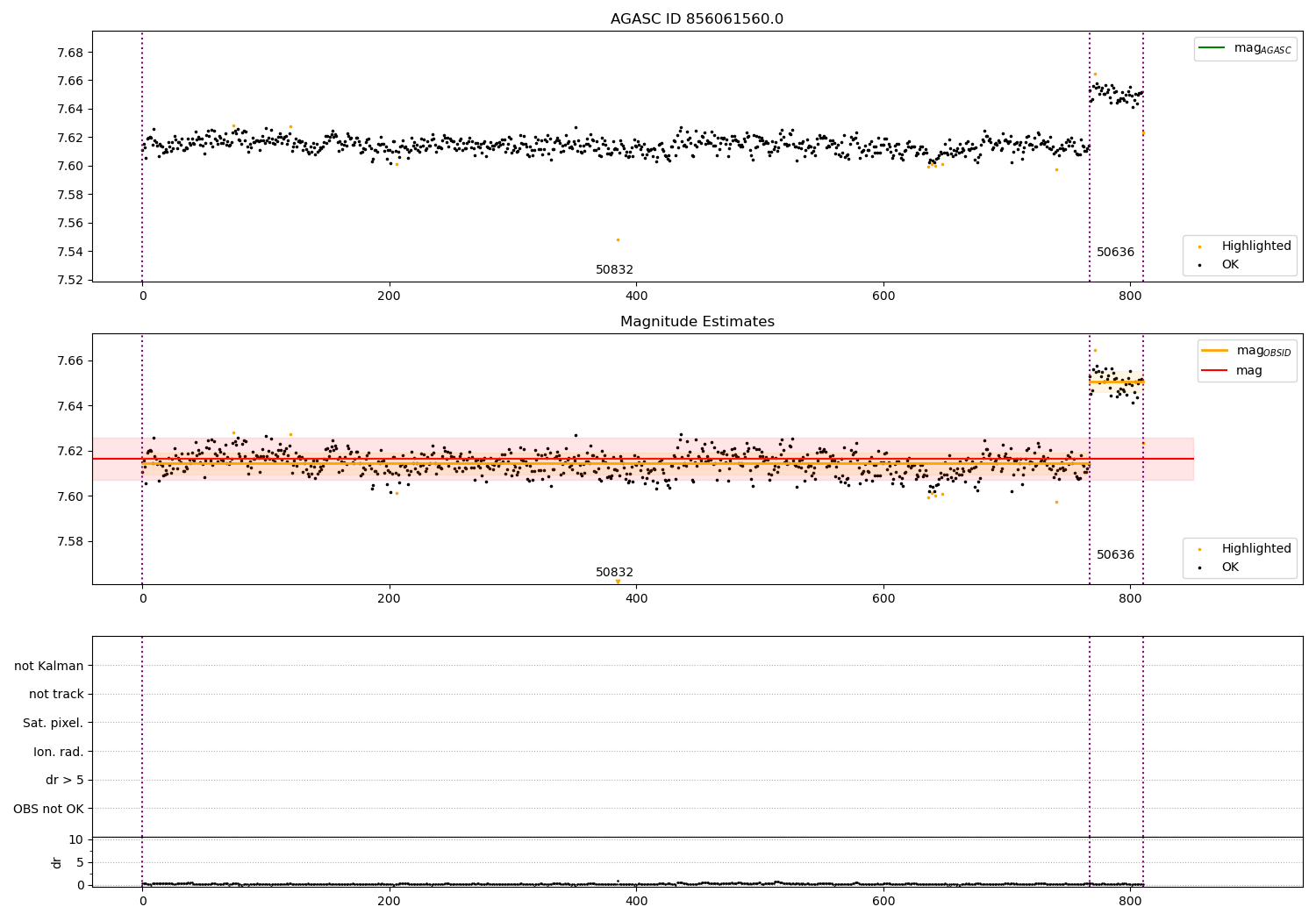Click the "not Kalman" flag label
This screenshot has height=921, width=1316.
click(x=49, y=666)
